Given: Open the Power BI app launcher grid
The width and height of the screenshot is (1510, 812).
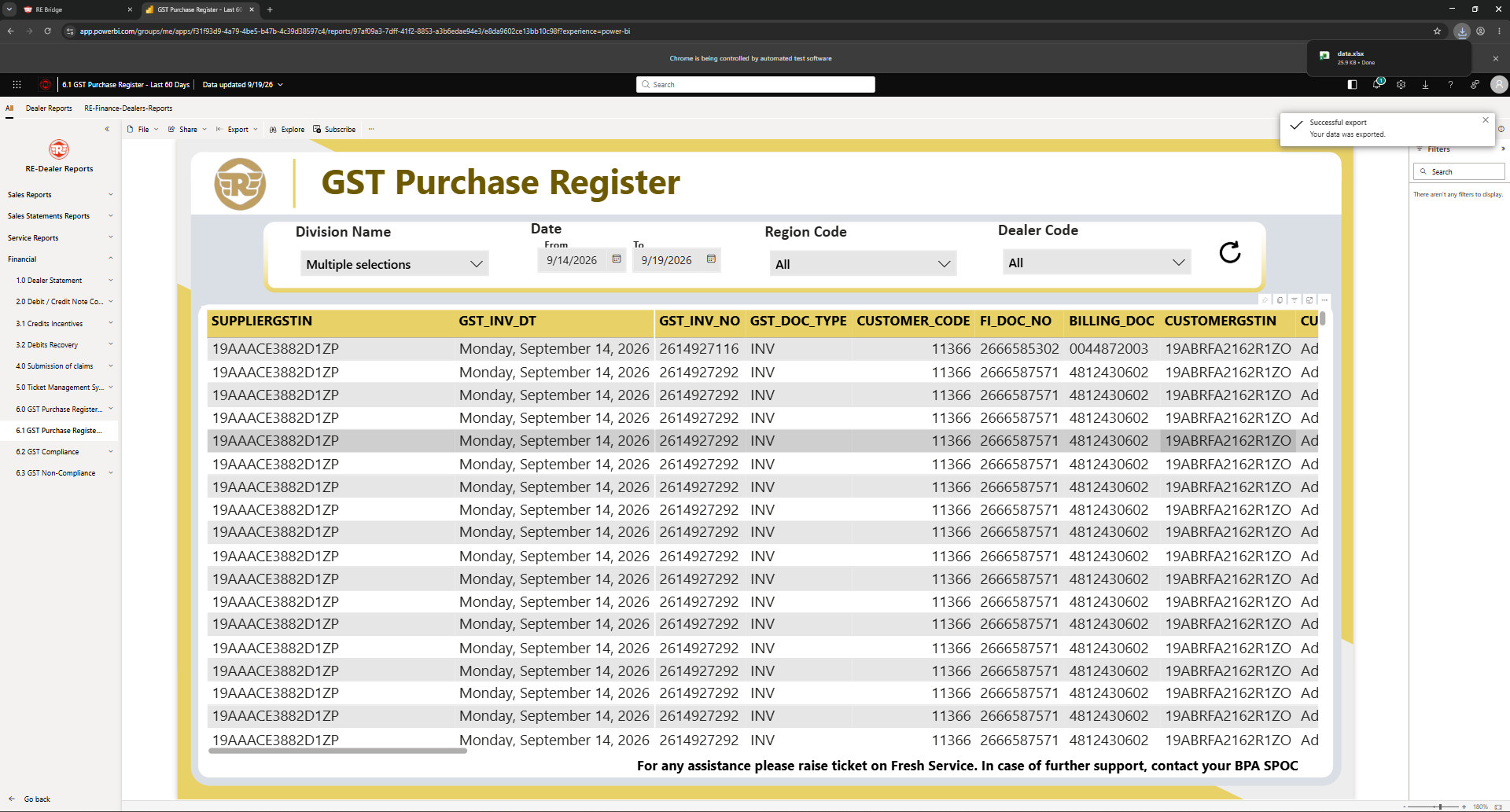Looking at the screenshot, I should click(17, 84).
